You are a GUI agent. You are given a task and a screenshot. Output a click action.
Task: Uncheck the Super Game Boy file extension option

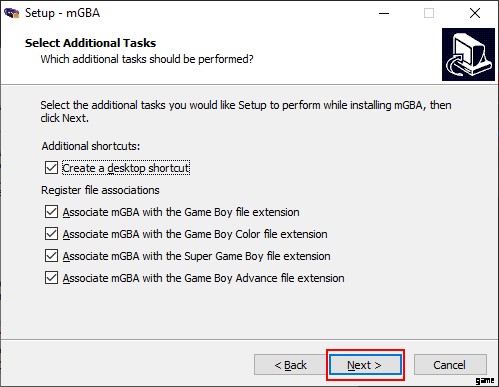pyautogui.click(x=51, y=256)
